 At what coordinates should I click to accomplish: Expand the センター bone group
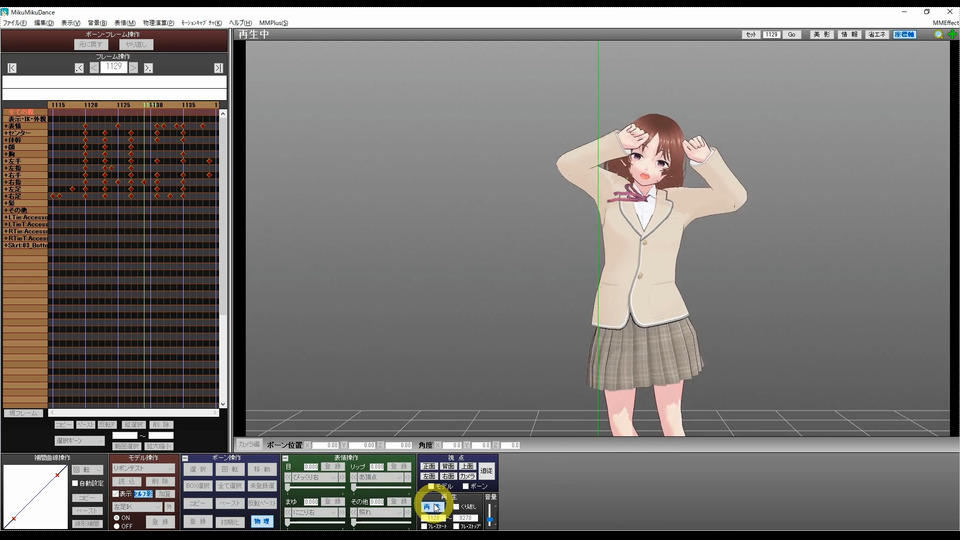pyautogui.click(x=6, y=133)
